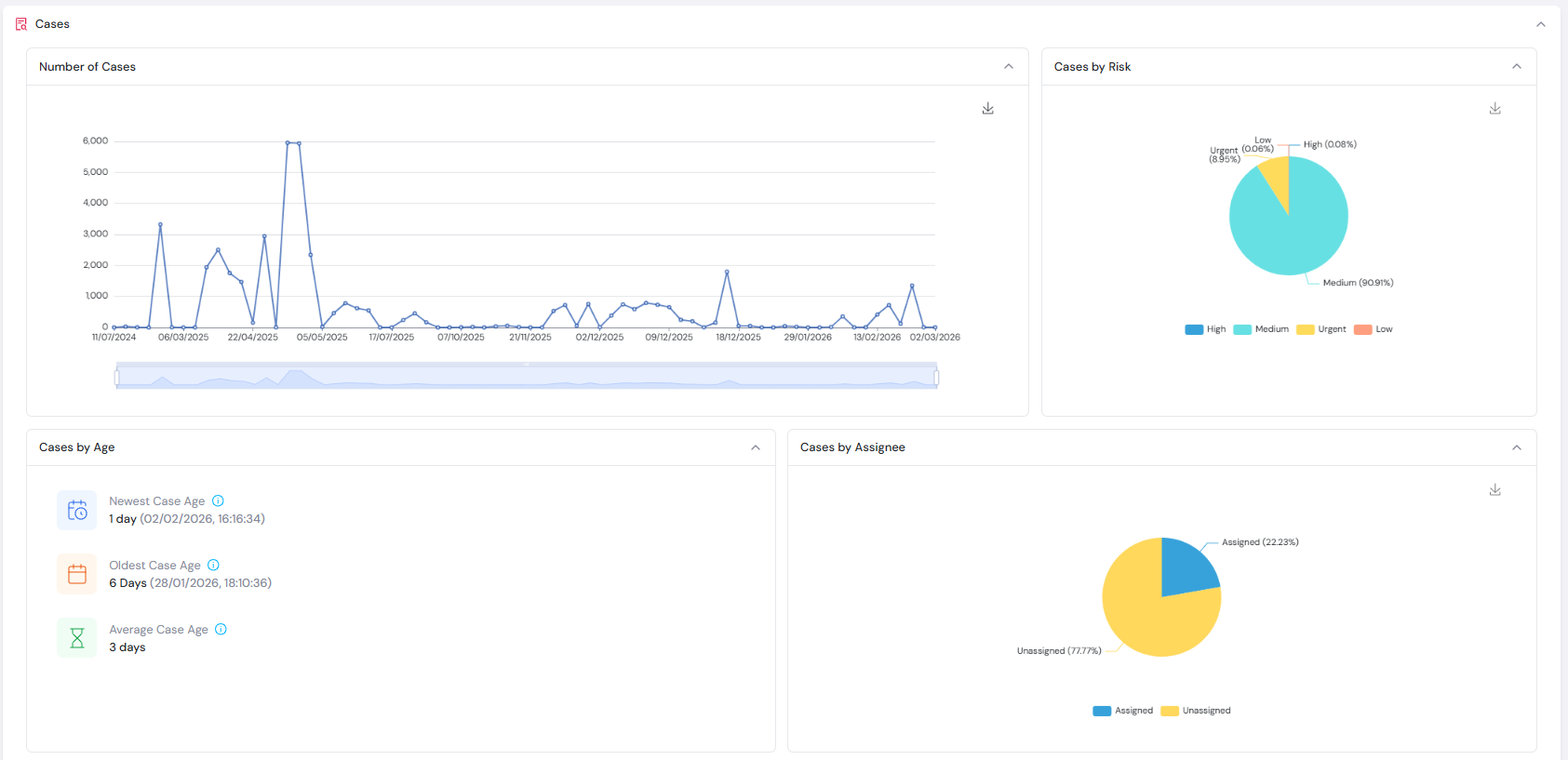The height and width of the screenshot is (760, 1568).
Task: Click the 'Cases by Risk' panel title
Action: (x=1092, y=67)
